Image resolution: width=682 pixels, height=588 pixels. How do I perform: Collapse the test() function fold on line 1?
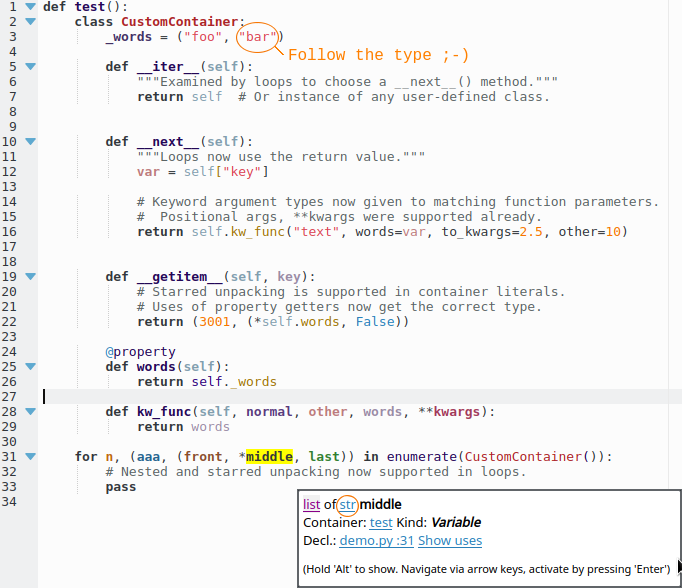point(30,7)
